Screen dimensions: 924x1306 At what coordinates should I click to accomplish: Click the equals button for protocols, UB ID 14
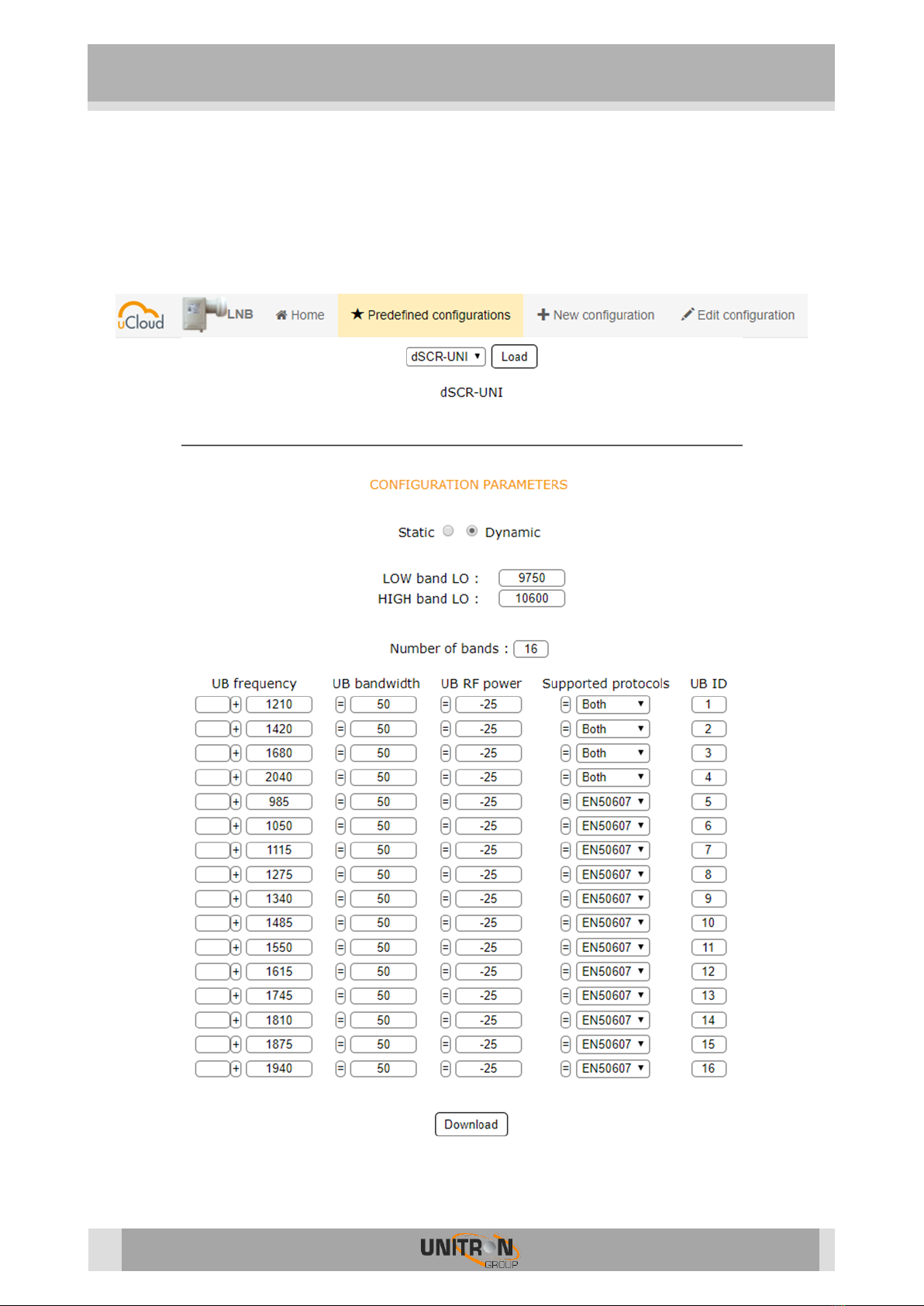coord(566,1021)
